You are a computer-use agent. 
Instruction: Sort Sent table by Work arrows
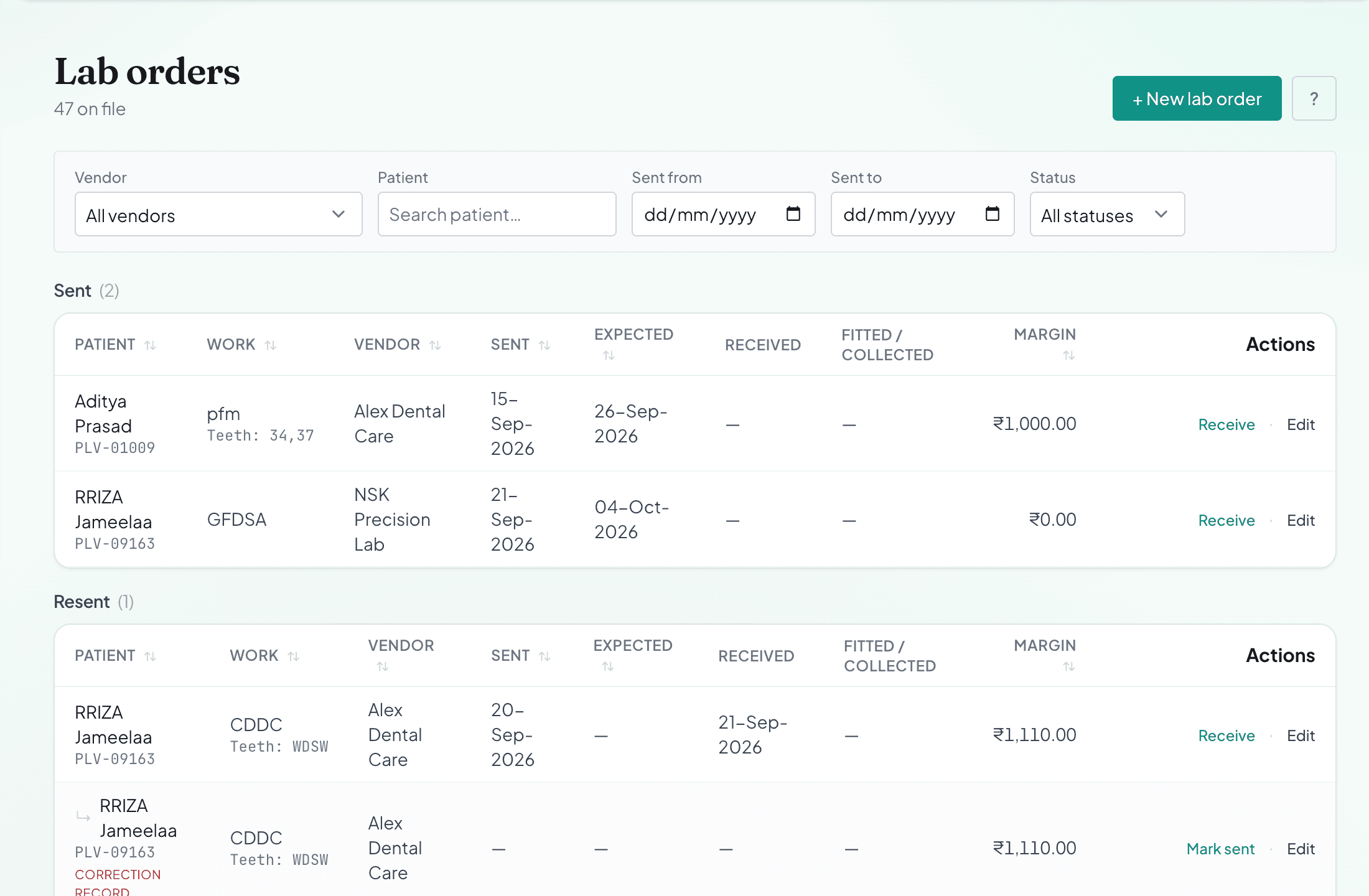pyautogui.click(x=270, y=345)
